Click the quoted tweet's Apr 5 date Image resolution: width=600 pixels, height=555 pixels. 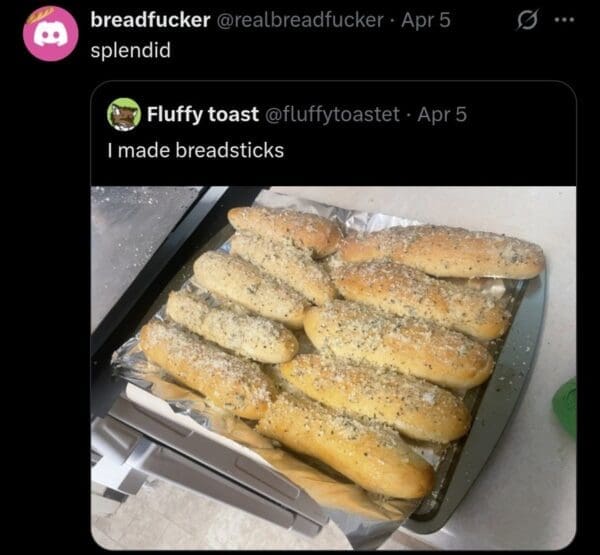(442, 114)
